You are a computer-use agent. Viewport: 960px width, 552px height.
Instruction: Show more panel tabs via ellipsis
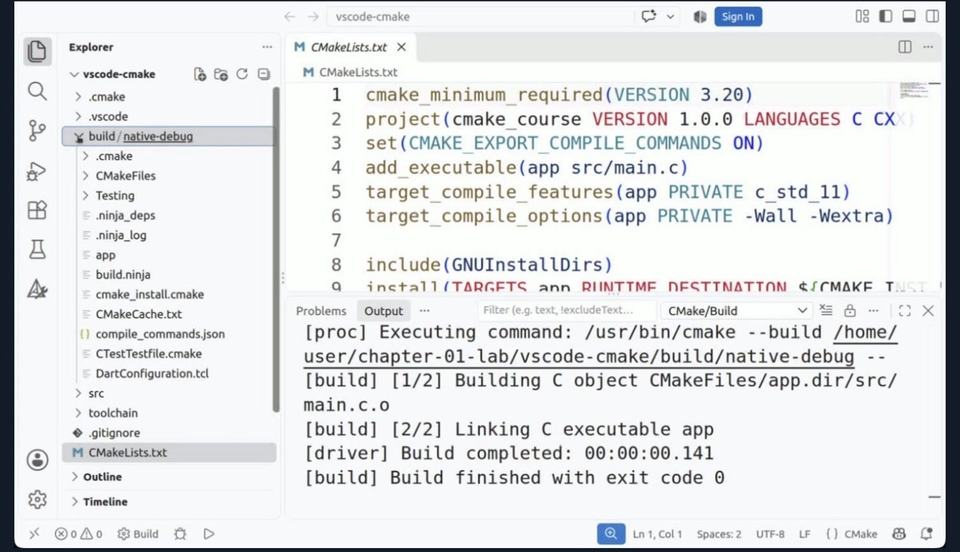[424, 311]
